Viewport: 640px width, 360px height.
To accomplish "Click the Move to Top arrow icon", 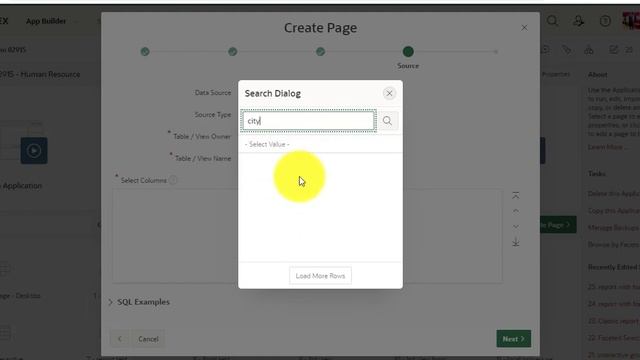I will [x=516, y=196].
